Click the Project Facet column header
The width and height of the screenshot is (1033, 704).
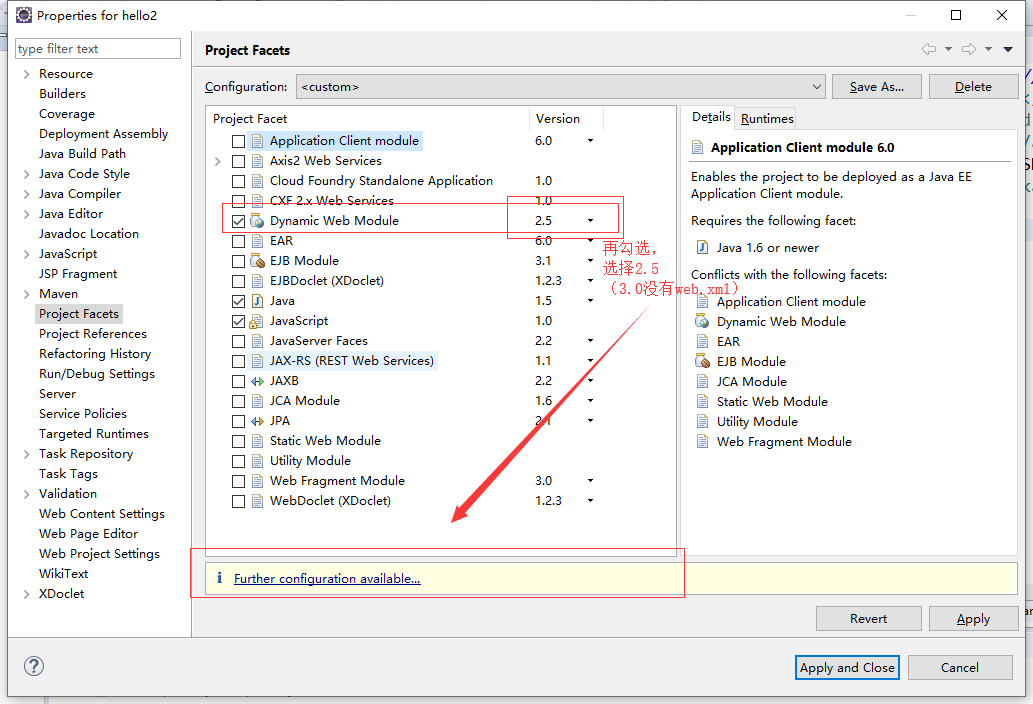pyautogui.click(x=368, y=119)
